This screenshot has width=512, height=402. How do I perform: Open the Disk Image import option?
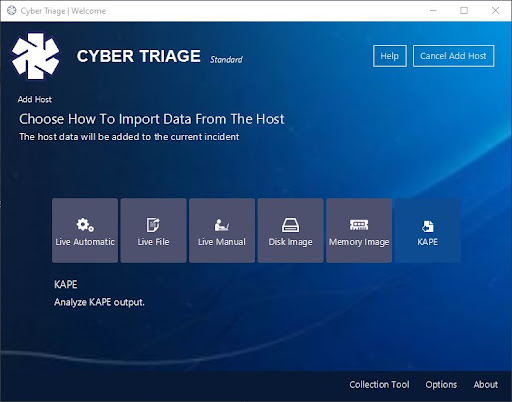coord(291,231)
